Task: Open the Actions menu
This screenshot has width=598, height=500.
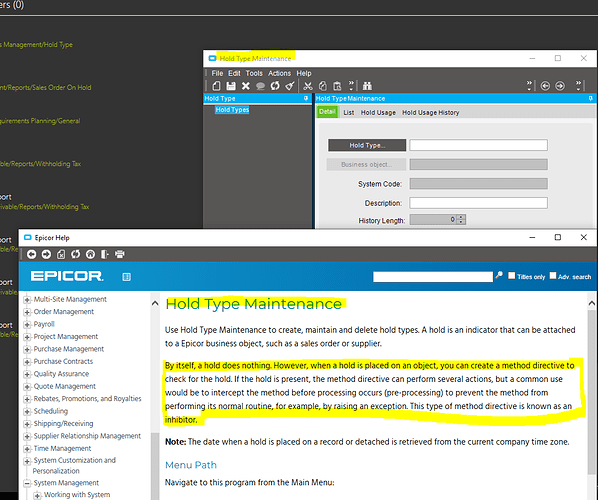Action: (279, 73)
